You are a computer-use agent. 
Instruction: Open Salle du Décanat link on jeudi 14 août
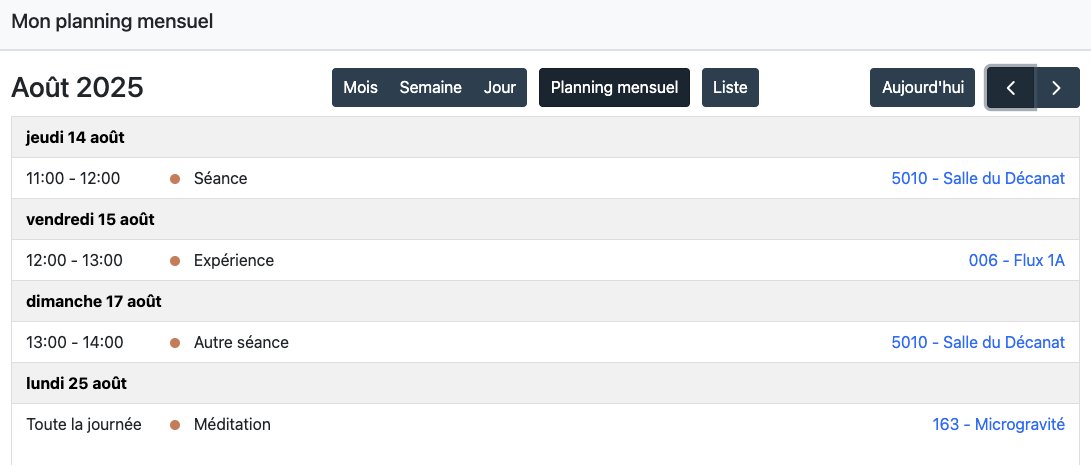[x=977, y=179]
